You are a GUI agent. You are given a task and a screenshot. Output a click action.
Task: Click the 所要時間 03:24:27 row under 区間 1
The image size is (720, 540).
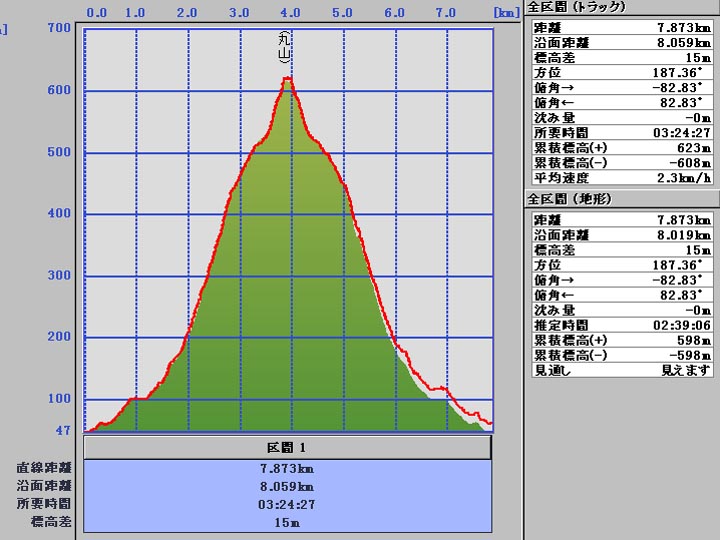click(x=288, y=504)
